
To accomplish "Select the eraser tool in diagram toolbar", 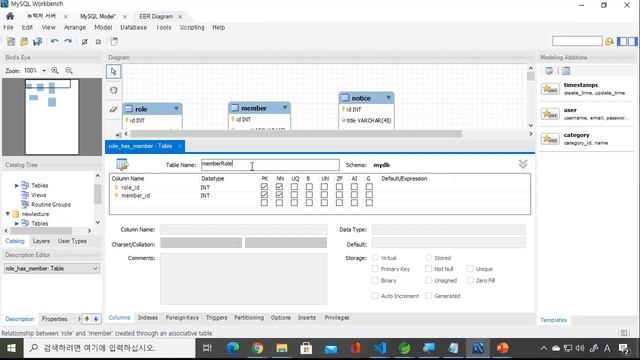I will pyautogui.click(x=113, y=109).
